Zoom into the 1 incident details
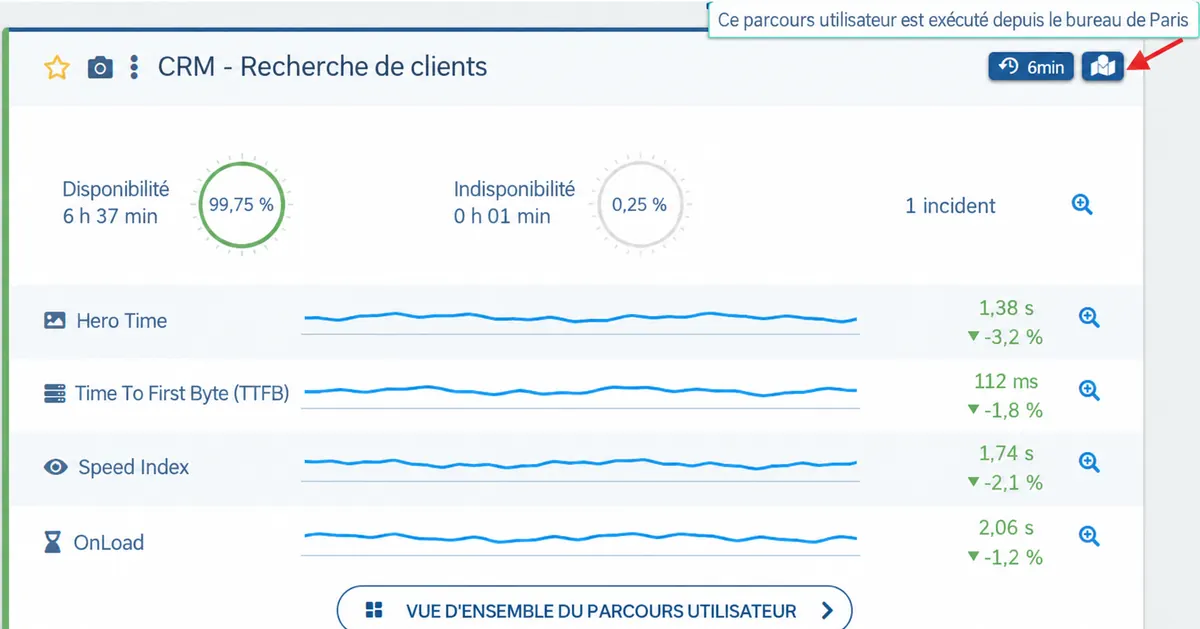The image size is (1200, 629). [1082, 205]
